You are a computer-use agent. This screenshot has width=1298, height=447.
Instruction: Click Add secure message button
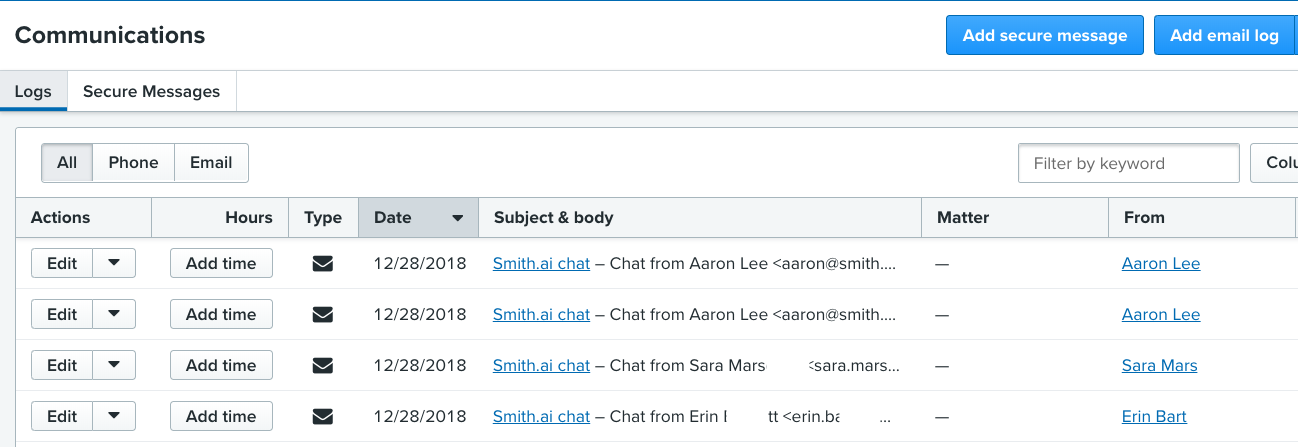(1044, 36)
